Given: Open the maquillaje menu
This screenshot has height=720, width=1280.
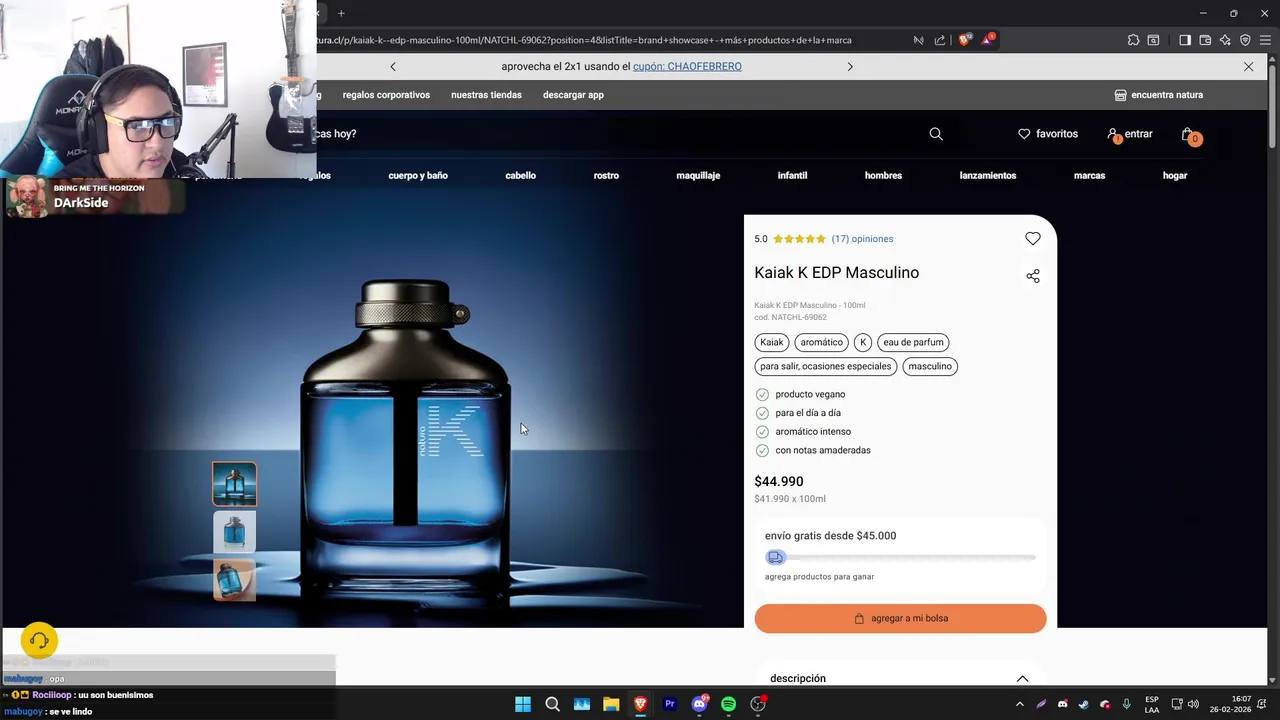Looking at the screenshot, I should click(698, 175).
